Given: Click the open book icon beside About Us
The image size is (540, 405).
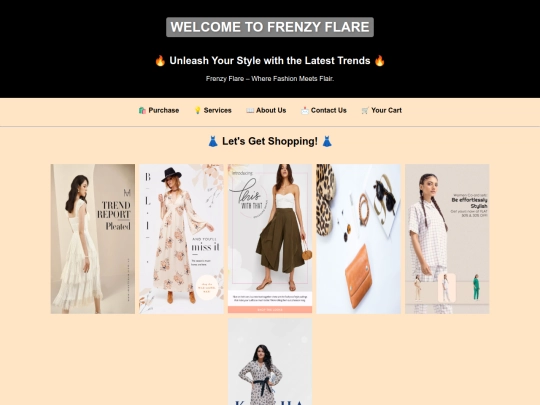Looking at the screenshot, I should 250,111.
